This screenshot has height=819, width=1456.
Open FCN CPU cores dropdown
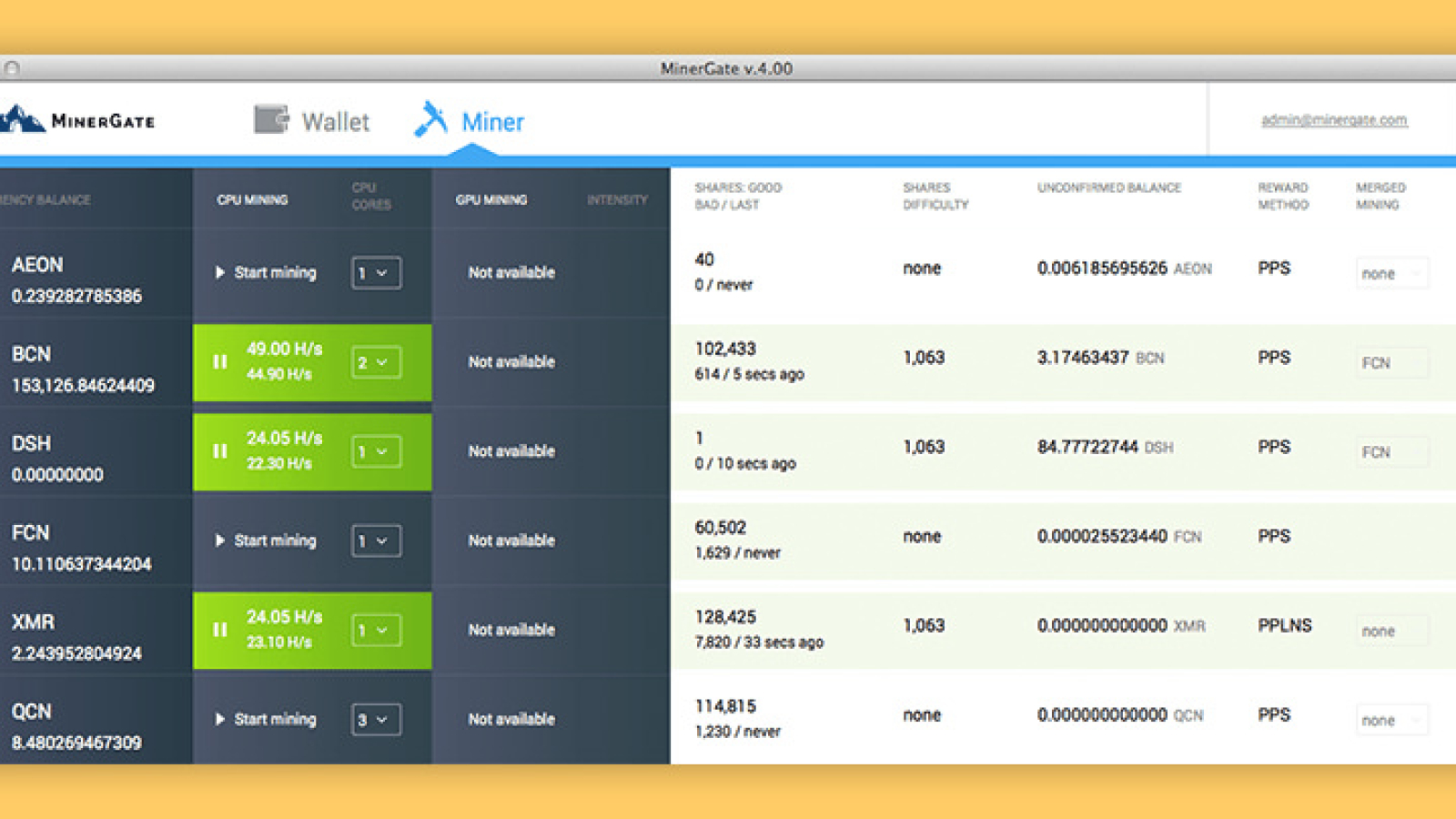[x=376, y=541]
